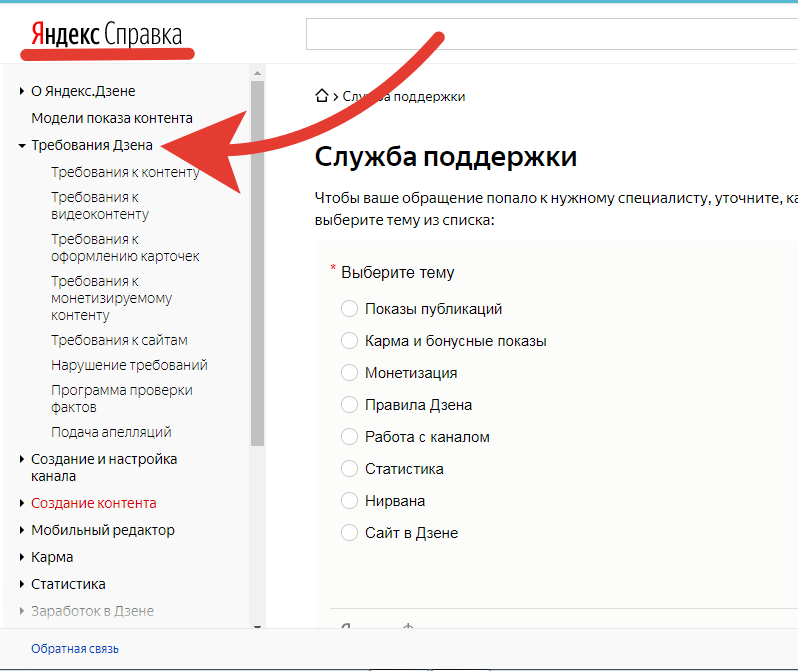
Task: Click Требования Дзена sidebar label
Action: pyautogui.click(x=92, y=145)
